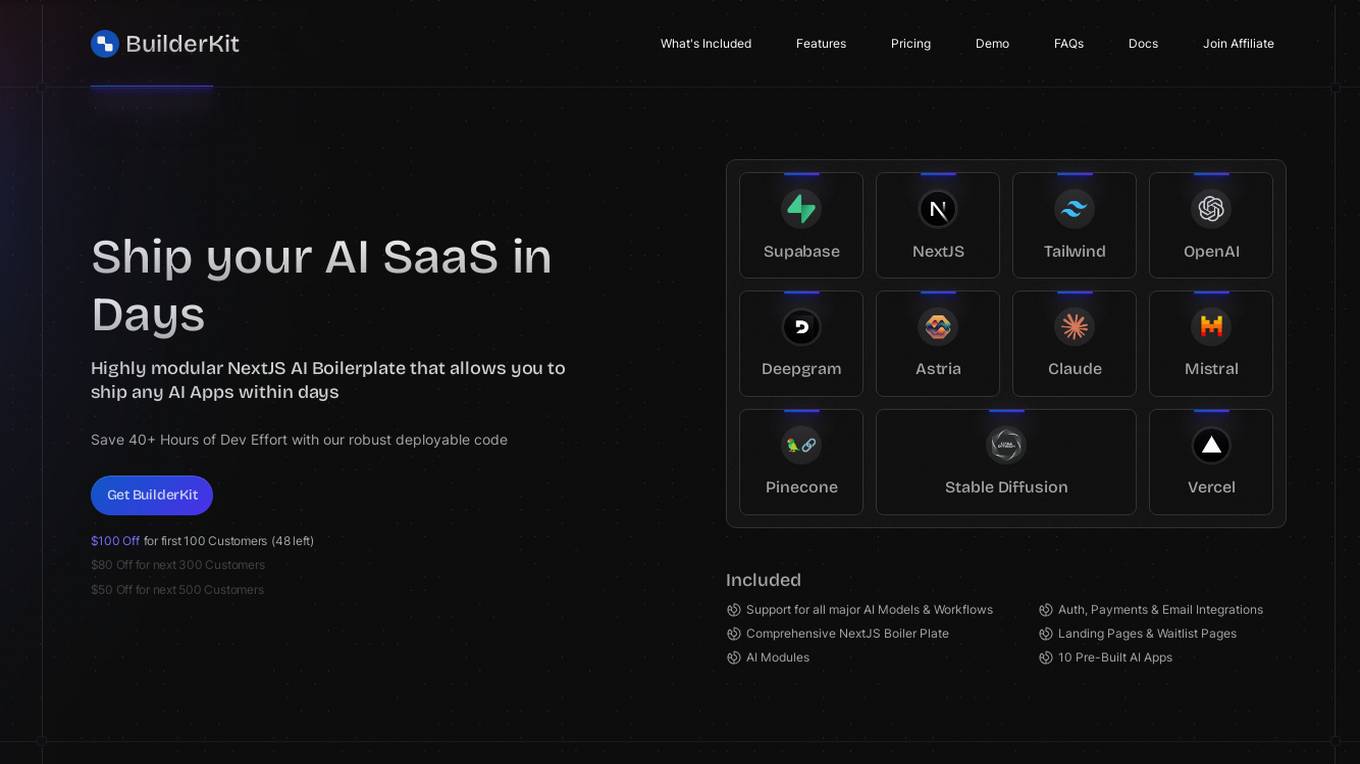Open Docs in the navbar
Screen dimensions: 1360x764
(x=1143, y=44)
